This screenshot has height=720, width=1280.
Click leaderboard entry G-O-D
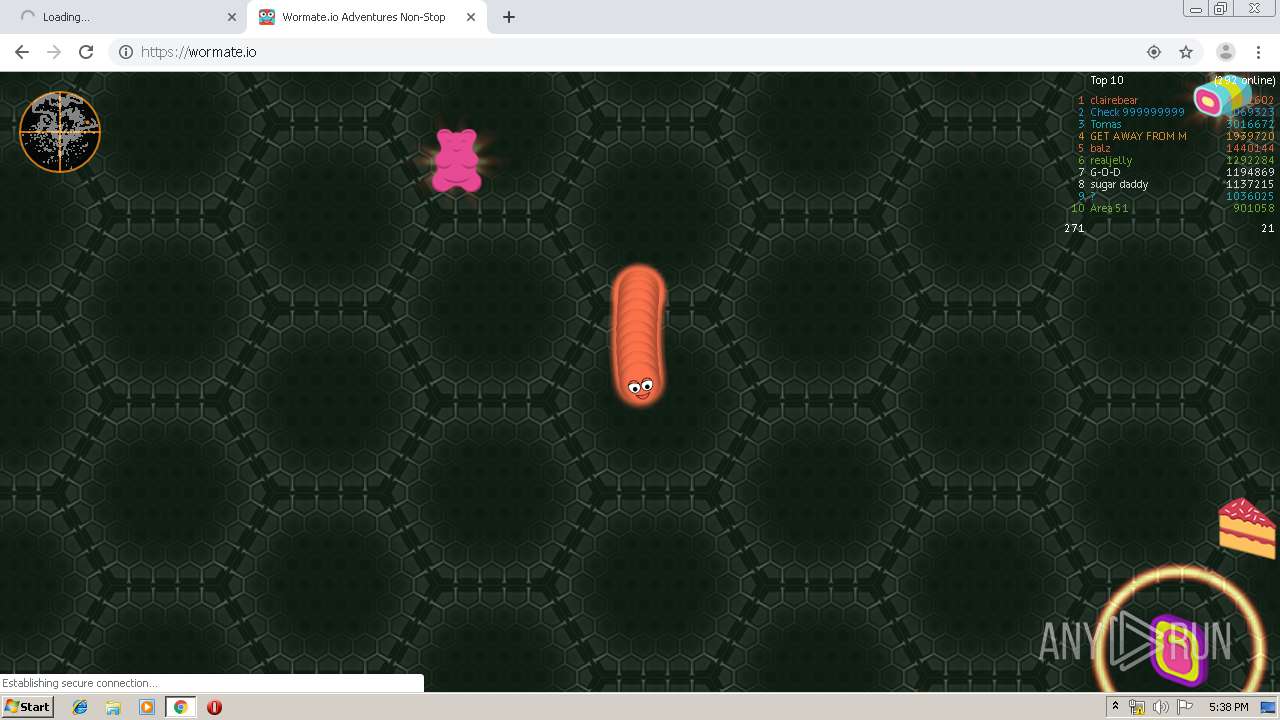click(x=1105, y=172)
